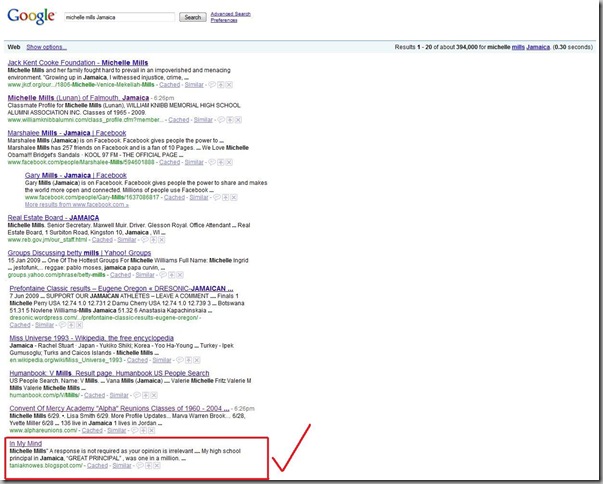Viewport: 603px width, 484px height.
Task: View Cached copy of www.reb.gov.jm result
Action: (x=102, y=240)
